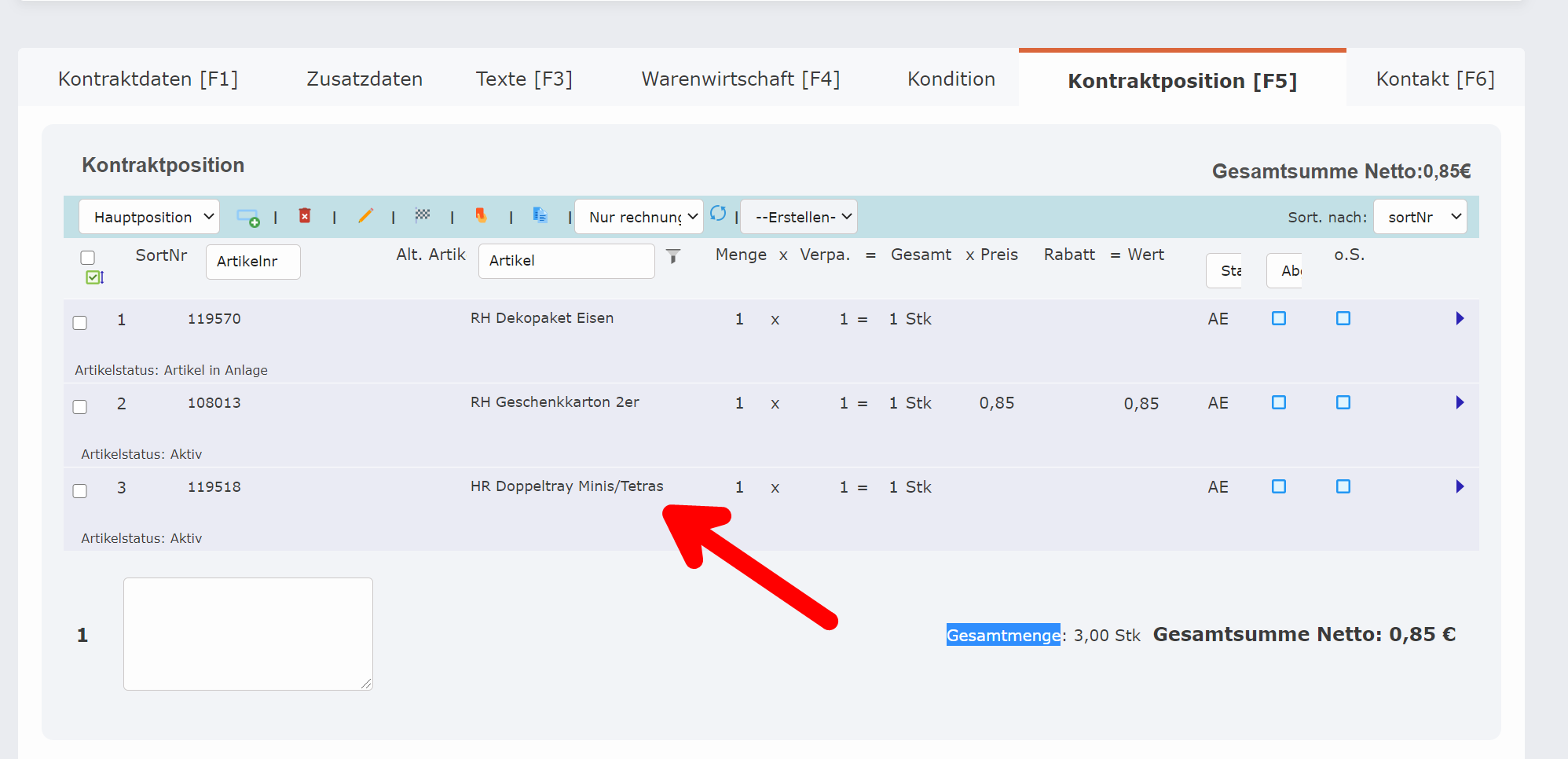Change sort order via the sortNr dropdown
Screen dimensions: 1568x759
[x=1420, y=216]
